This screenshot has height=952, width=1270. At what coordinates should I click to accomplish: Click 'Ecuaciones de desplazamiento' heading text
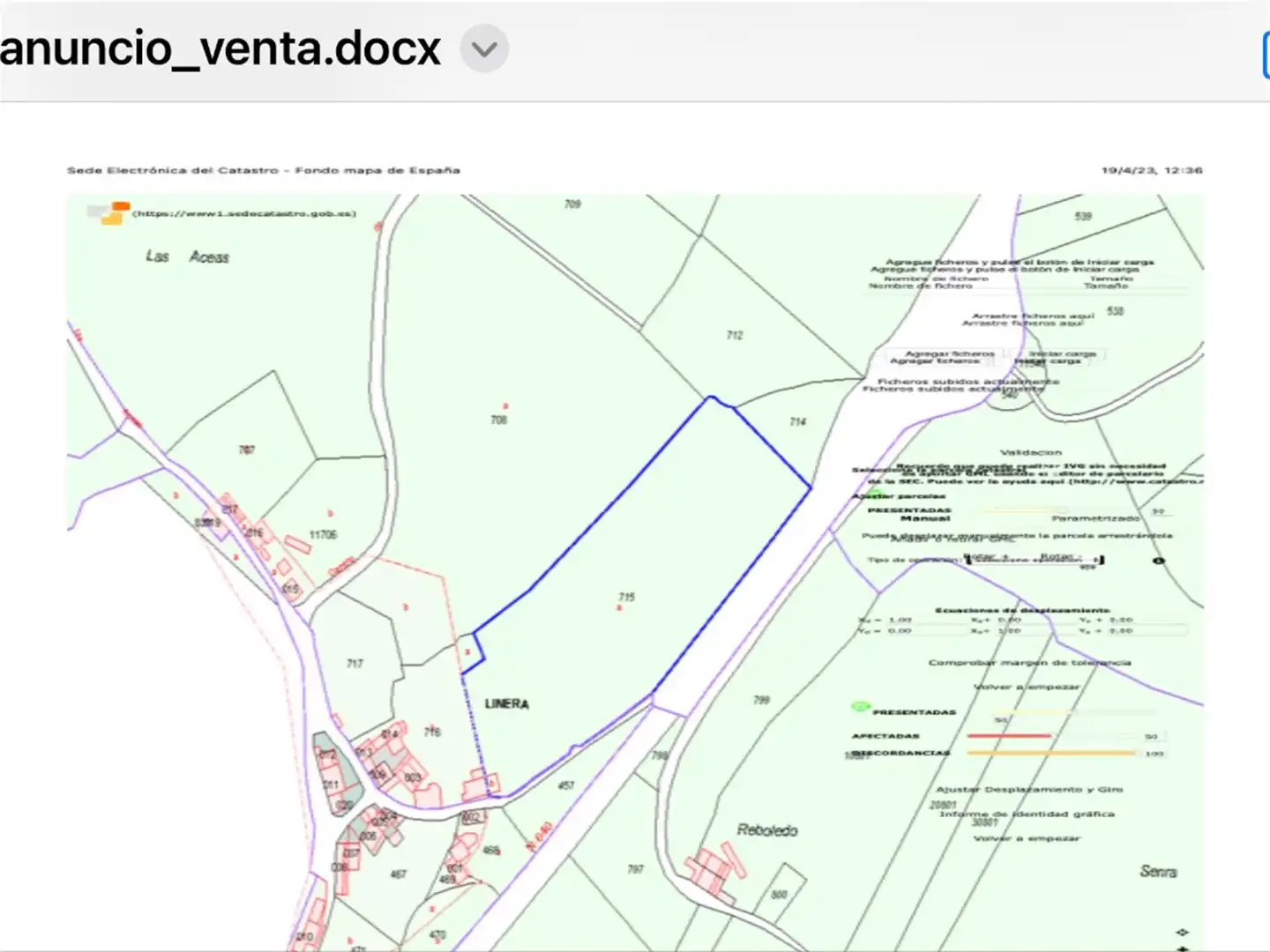1022,610
